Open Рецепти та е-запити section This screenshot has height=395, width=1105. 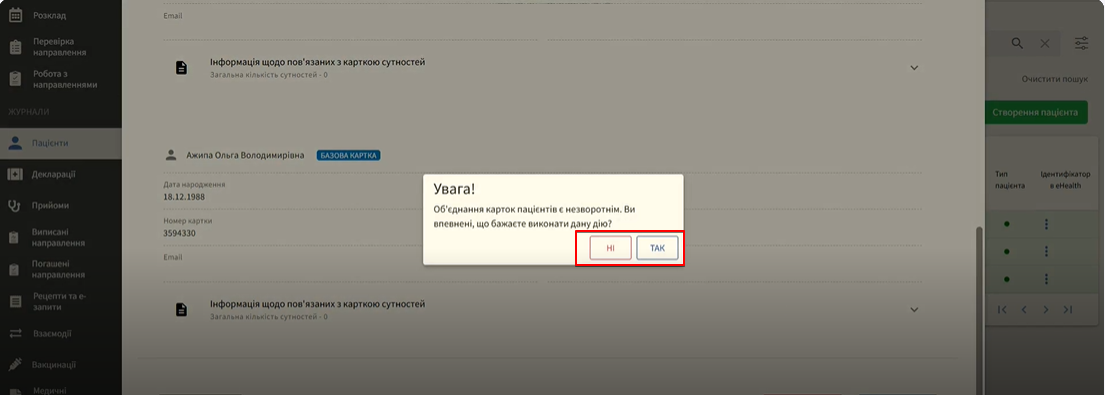[x=61, y=302]
